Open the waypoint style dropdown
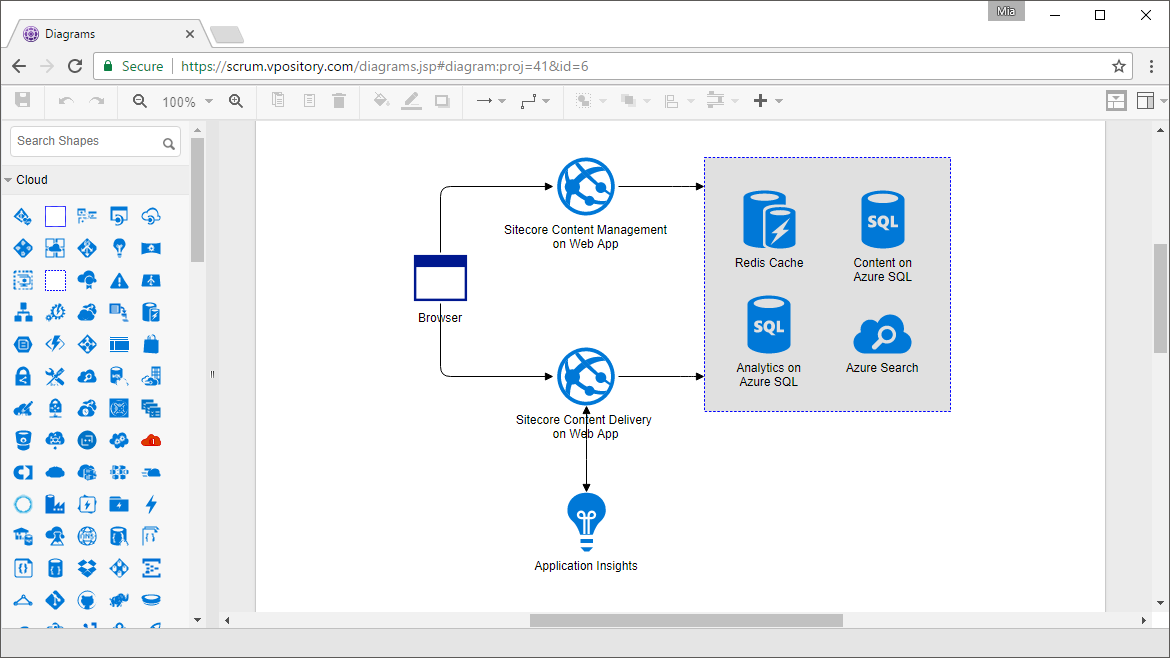The height and width of the screenshot is (658, 1170). click(x=535, y=101)
